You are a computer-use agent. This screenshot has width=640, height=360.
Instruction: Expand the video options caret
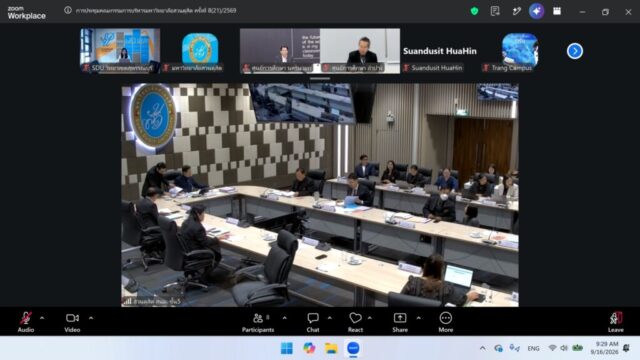(91, 318)
